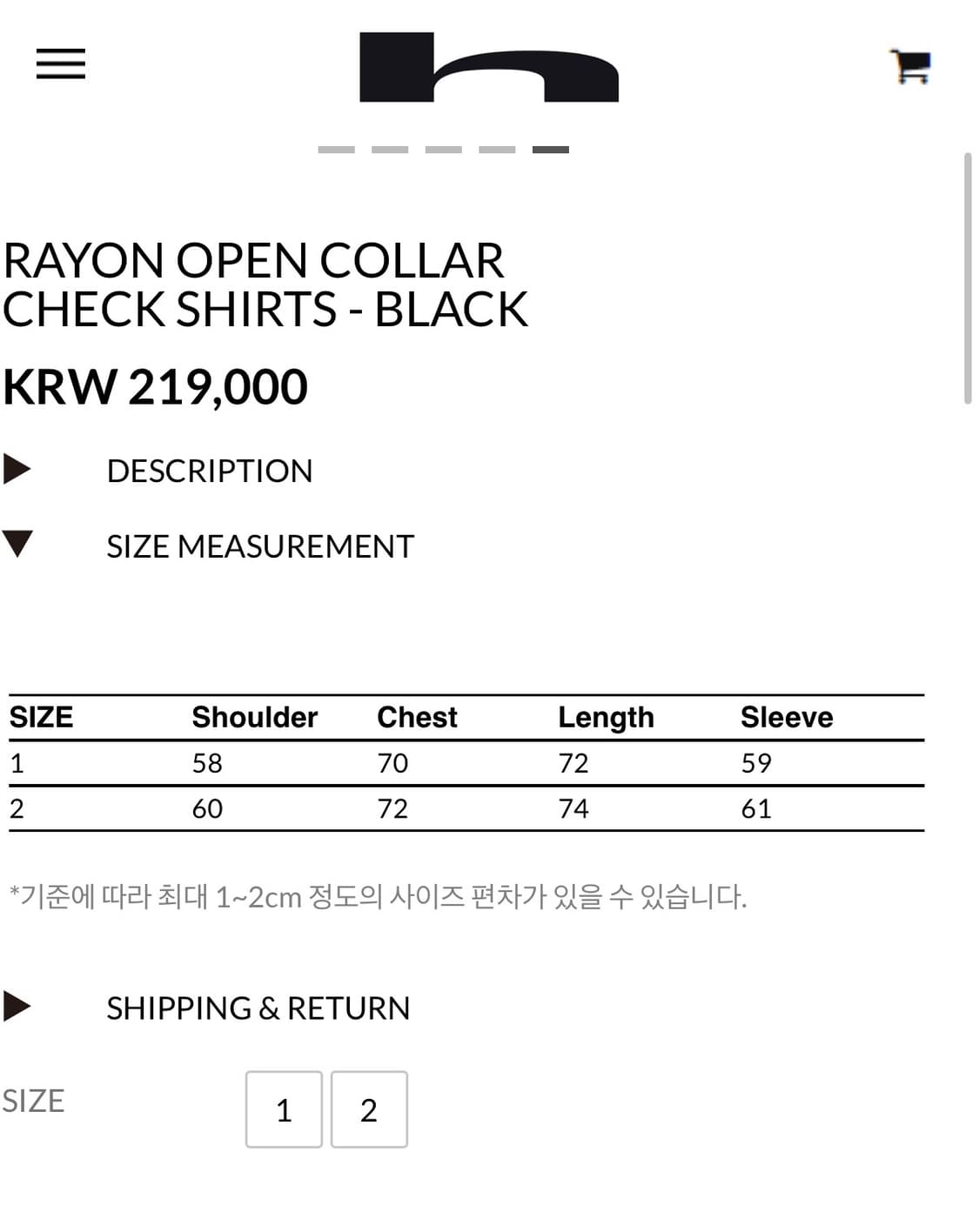Open the DESCRIPTION section label

pyautogui.click(x=209, y=471)
